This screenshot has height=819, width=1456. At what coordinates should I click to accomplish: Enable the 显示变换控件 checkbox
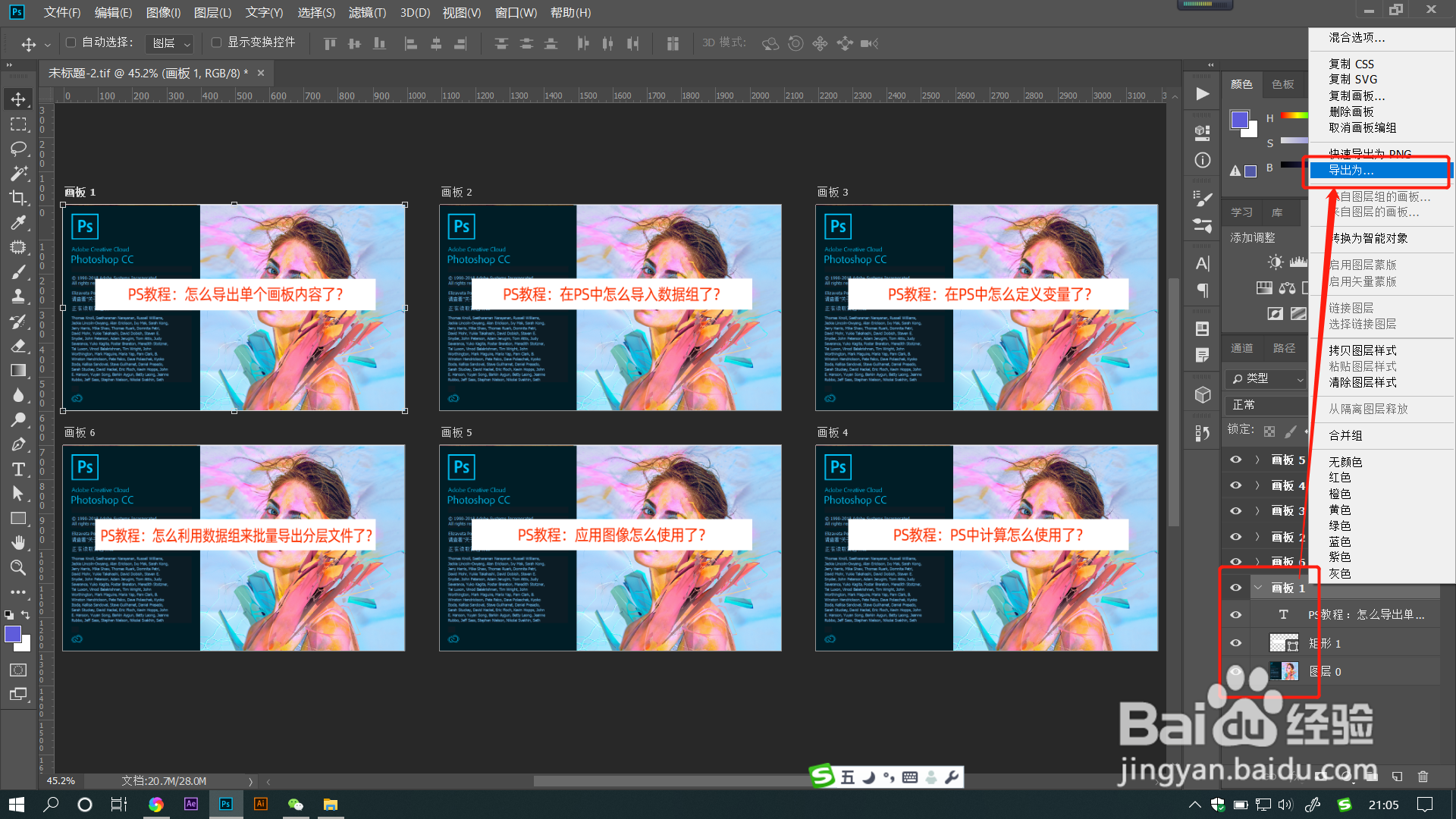pos(216,42)
